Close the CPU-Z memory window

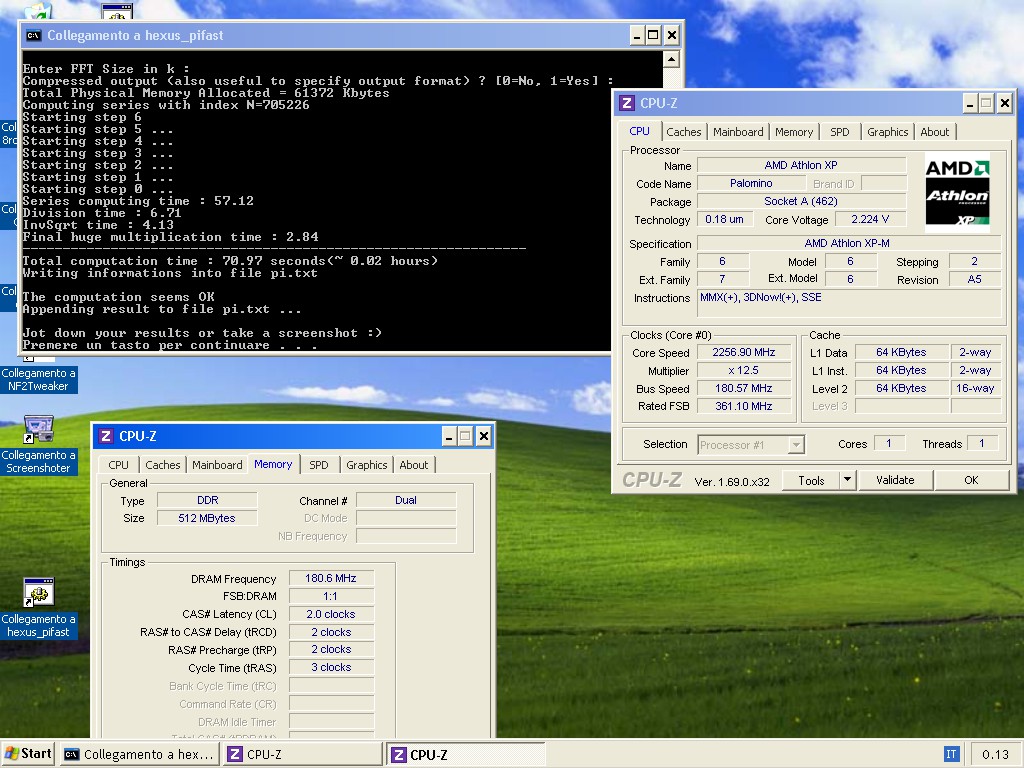[x=483, y=436]
